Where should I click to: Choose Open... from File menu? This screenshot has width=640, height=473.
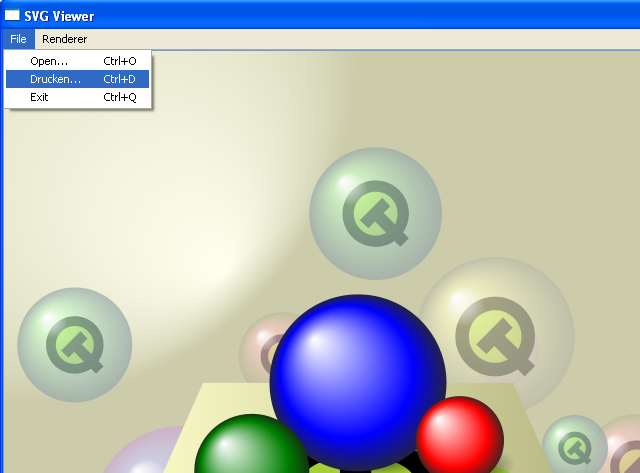[x=78, y=61]
